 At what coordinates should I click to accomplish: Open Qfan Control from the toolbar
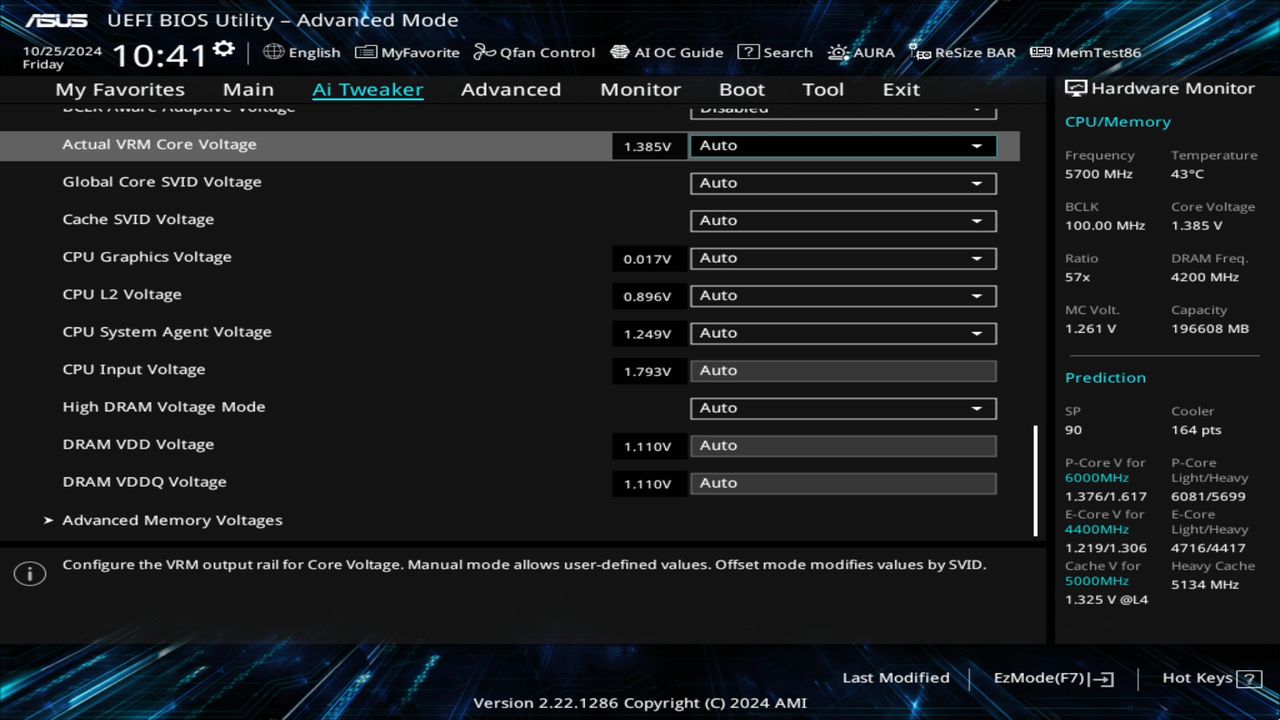coord(534,52)
